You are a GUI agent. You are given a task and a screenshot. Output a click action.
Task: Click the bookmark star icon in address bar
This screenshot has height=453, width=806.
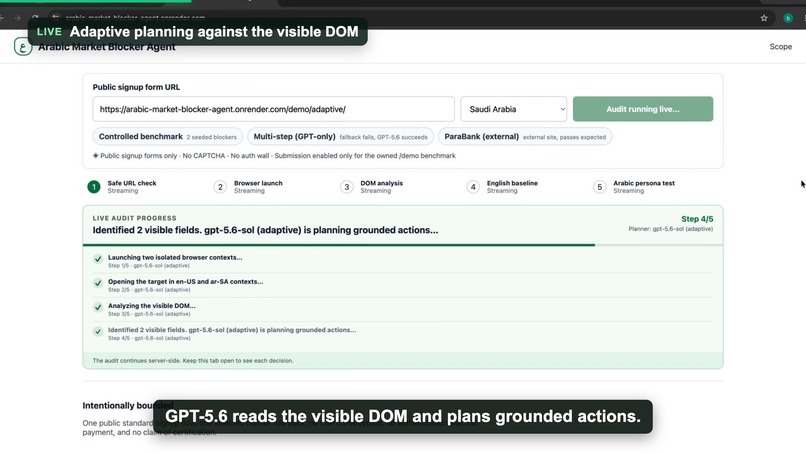(x=764, y=18)
